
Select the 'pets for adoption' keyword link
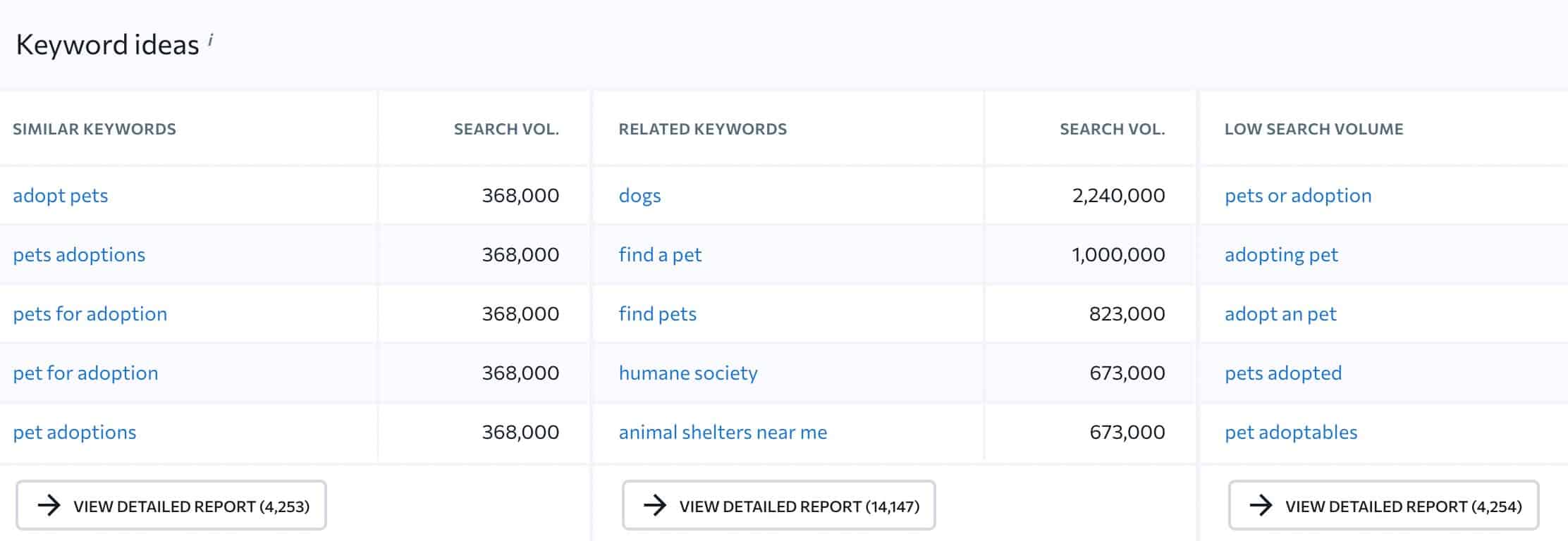tap(90, 313)
